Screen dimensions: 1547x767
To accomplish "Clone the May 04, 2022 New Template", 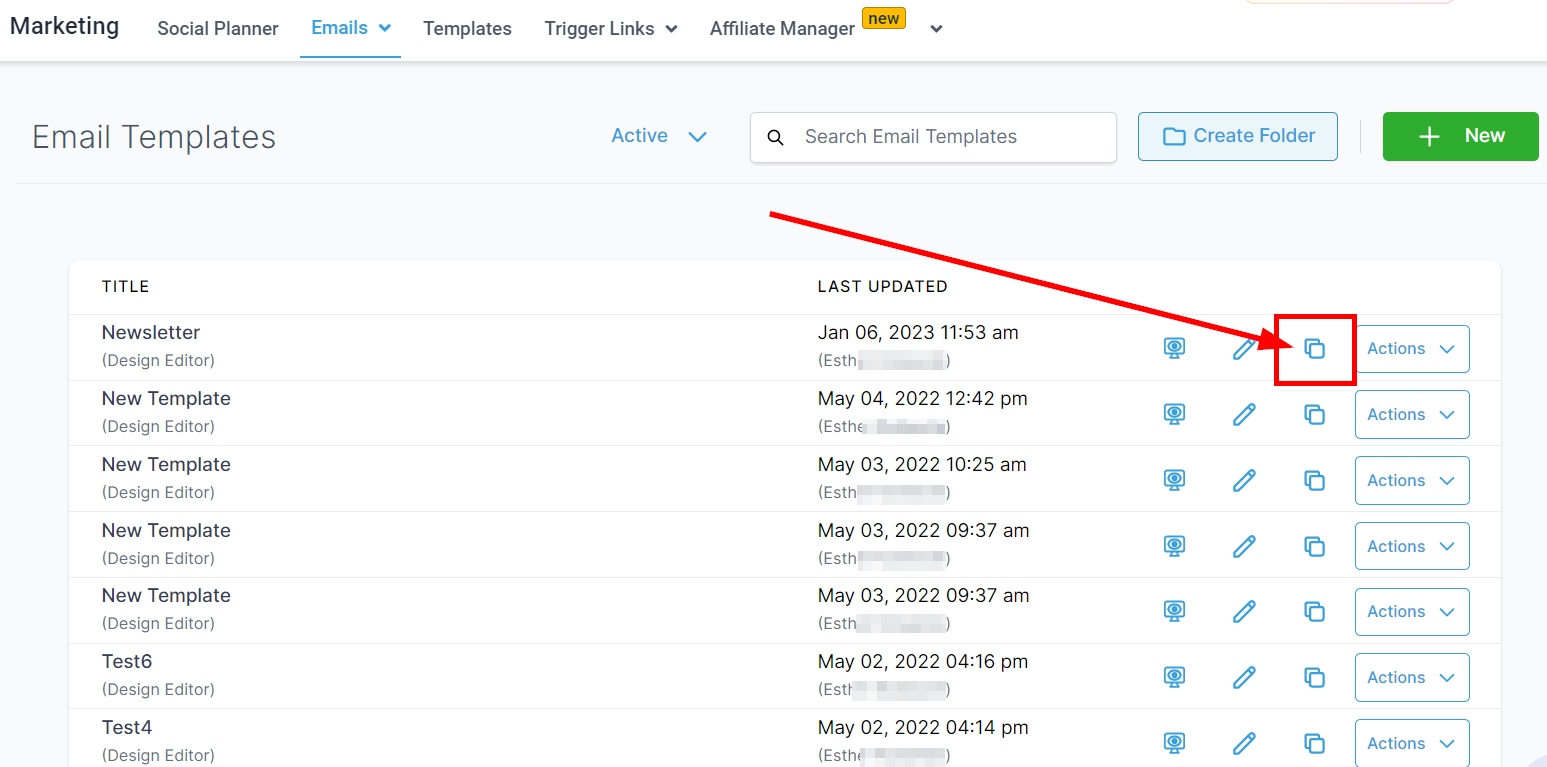I will [x=1314, y=415].
